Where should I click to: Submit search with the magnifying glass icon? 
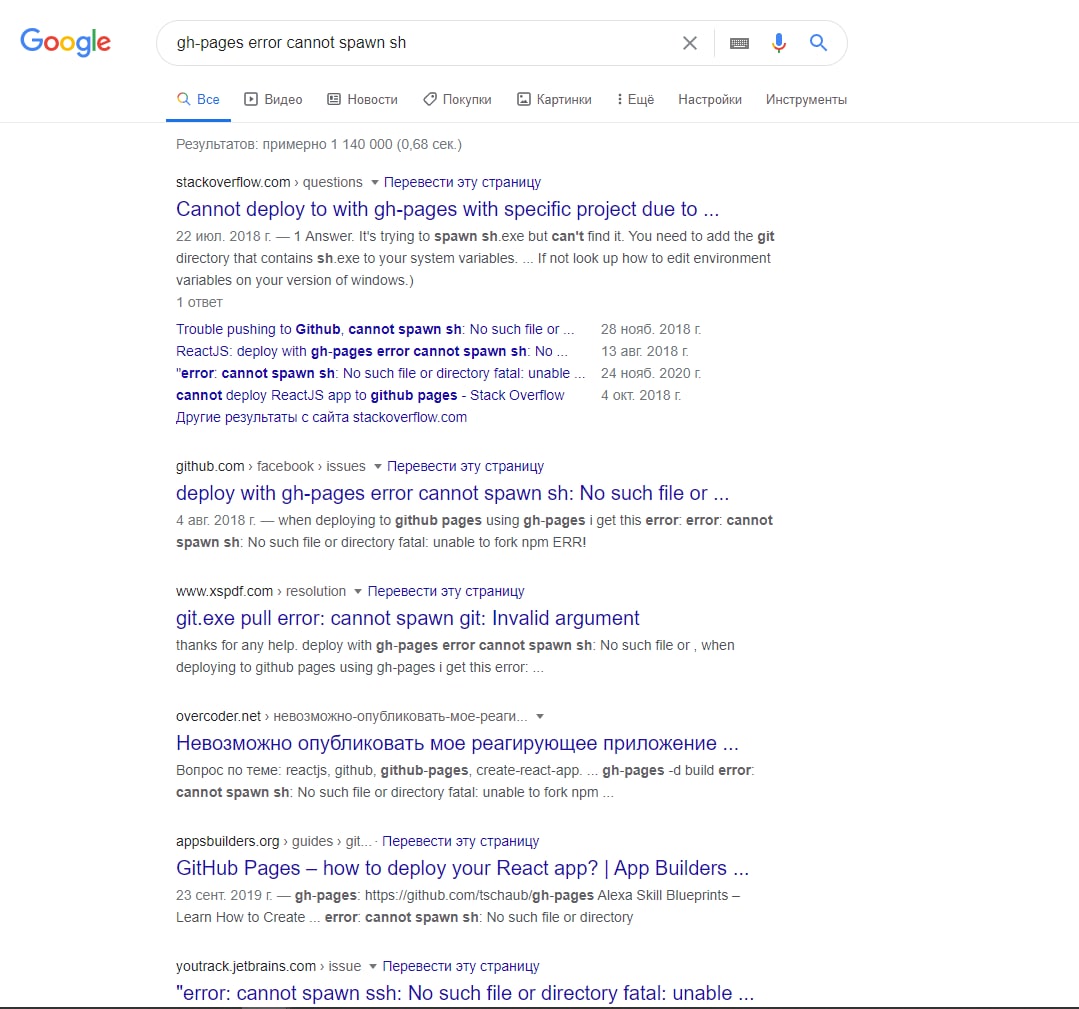click(x=818, y=43)
